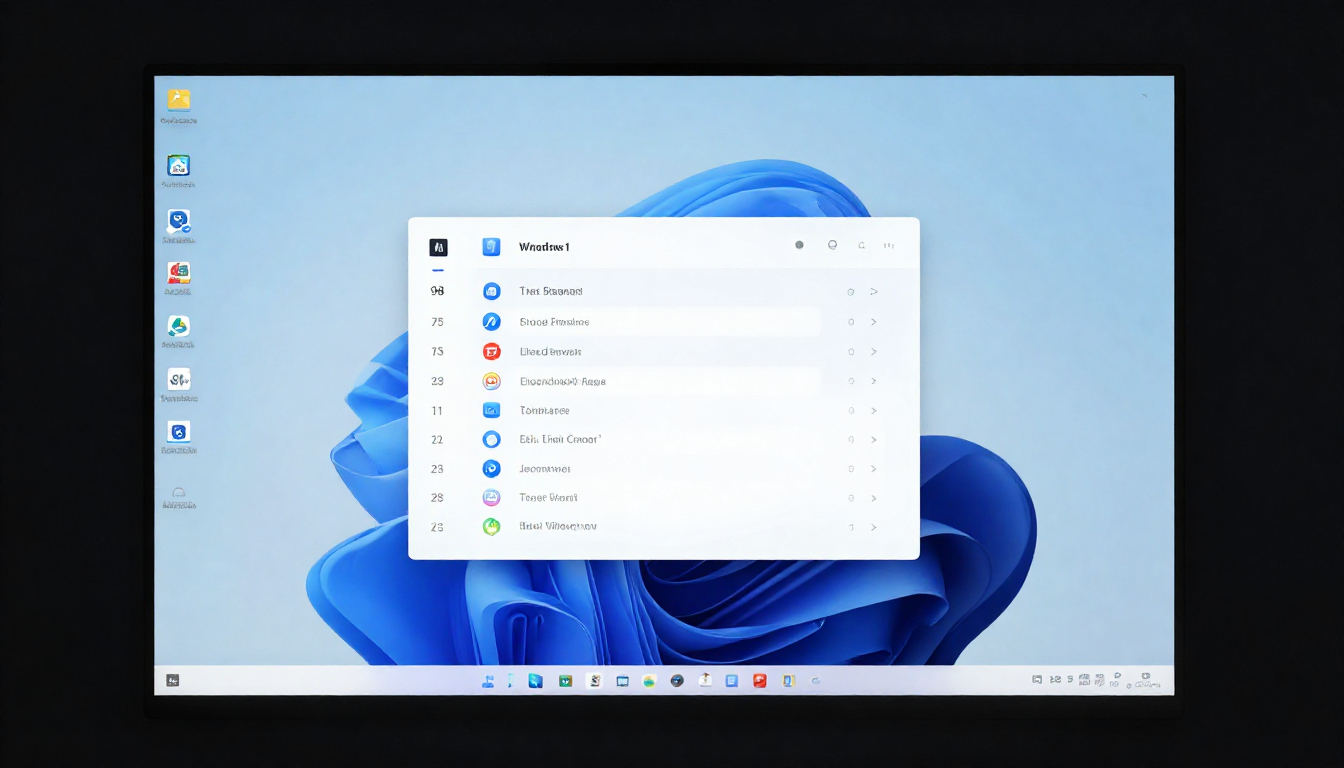Viewport: 1344px width, 768px height.
Task: Open the chat bubble desktop icon with check badge
Action: pyautogui.click(x=179, y=221)
